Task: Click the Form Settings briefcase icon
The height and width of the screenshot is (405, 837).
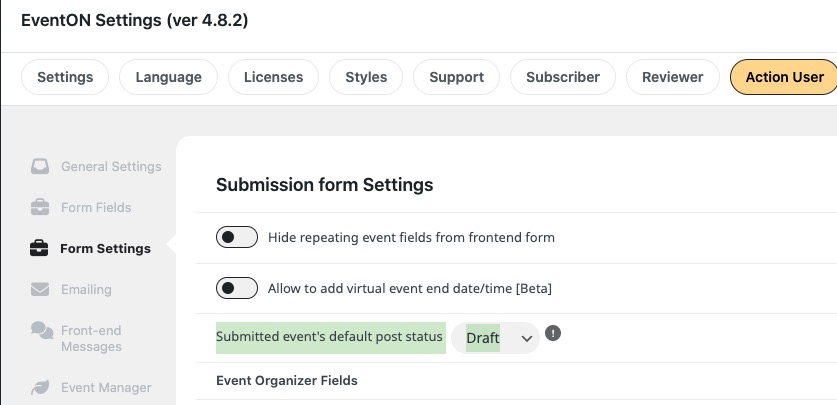Action: coord(39,249)
